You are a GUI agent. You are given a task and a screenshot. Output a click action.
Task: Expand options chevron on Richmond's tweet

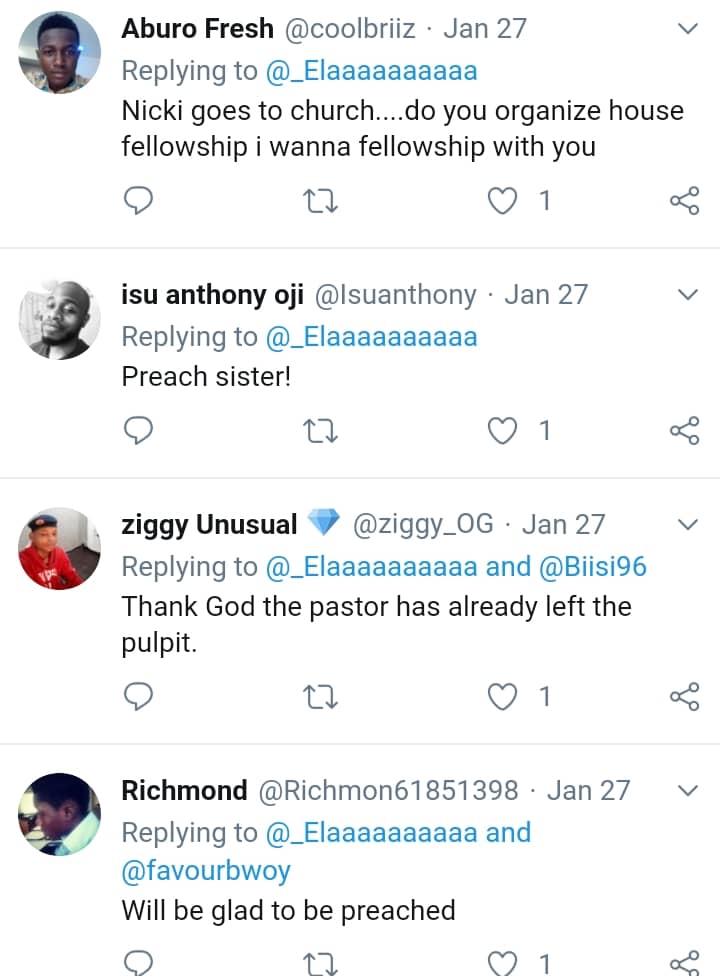(x=687, y=790)
